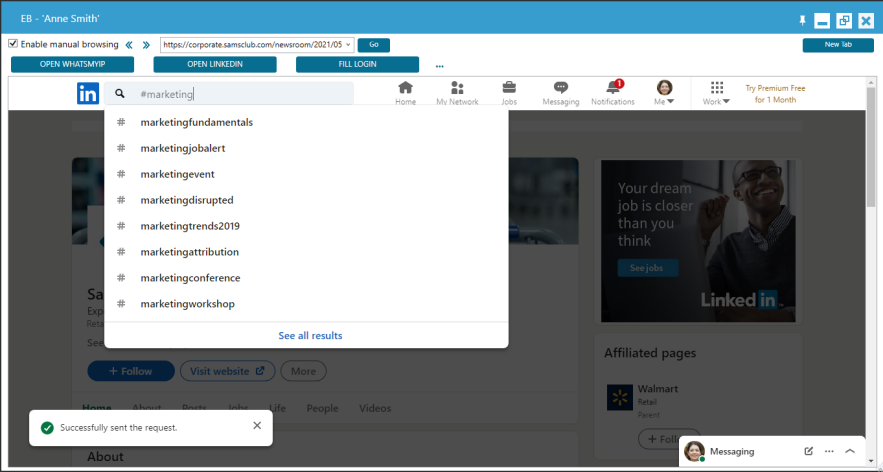Open the Notifications bell icon
This screenshot has width=883, height=472.
coord(613,88)
